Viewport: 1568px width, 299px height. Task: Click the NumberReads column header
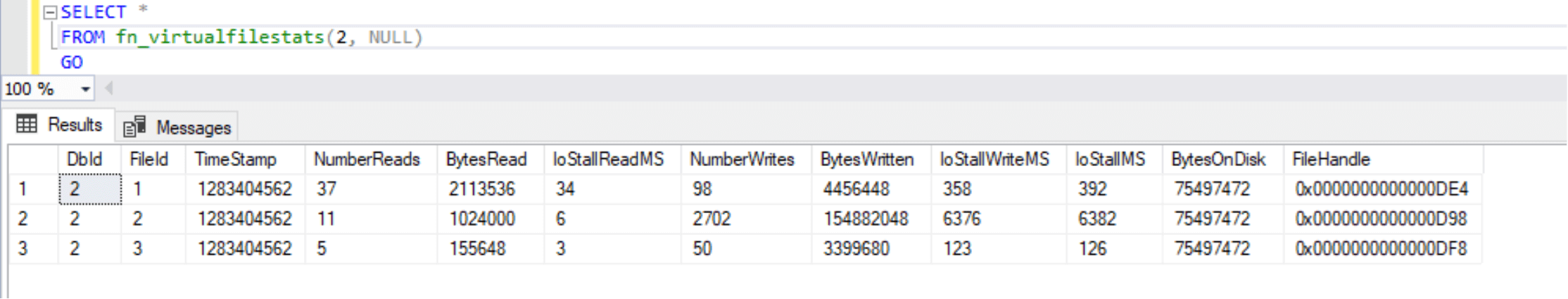[367, 160]
